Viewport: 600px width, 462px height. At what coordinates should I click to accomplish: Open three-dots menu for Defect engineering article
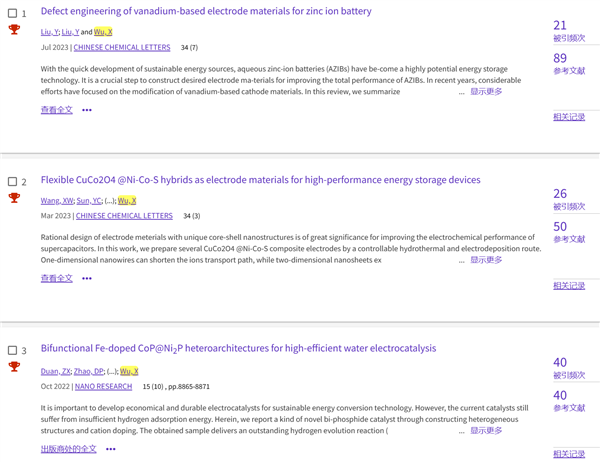tap(87, 110)
